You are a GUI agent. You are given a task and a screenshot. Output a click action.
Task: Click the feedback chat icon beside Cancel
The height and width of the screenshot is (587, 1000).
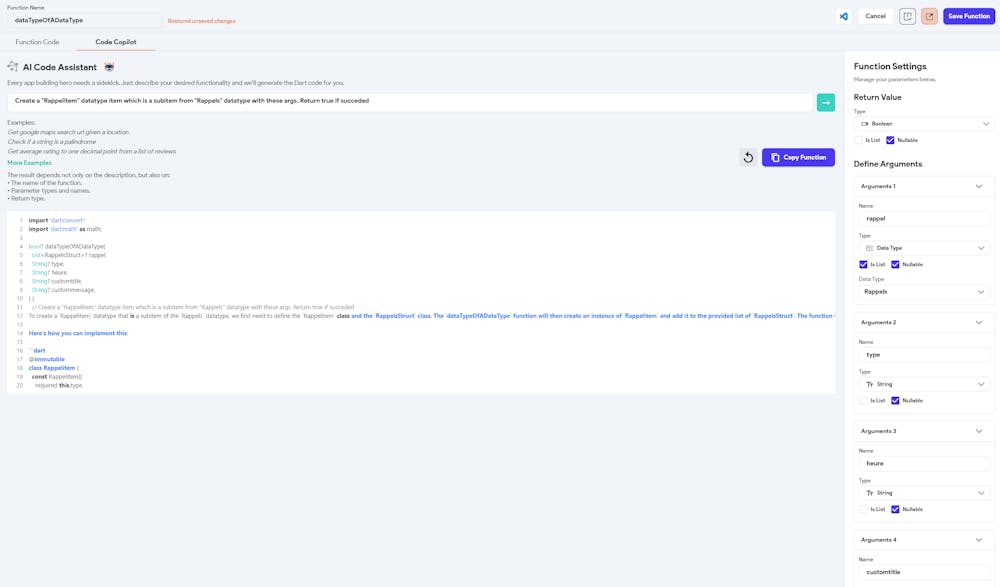[908, 16]
